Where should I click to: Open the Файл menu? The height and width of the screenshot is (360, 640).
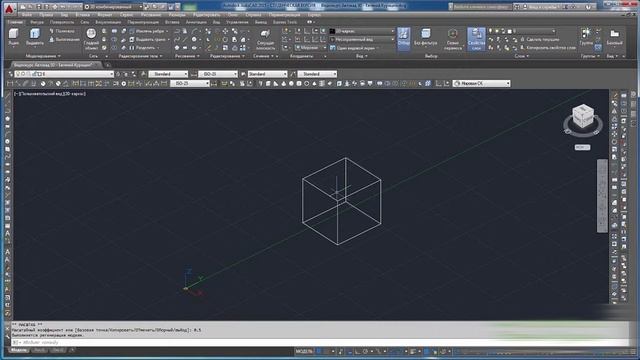click(27, 15)
